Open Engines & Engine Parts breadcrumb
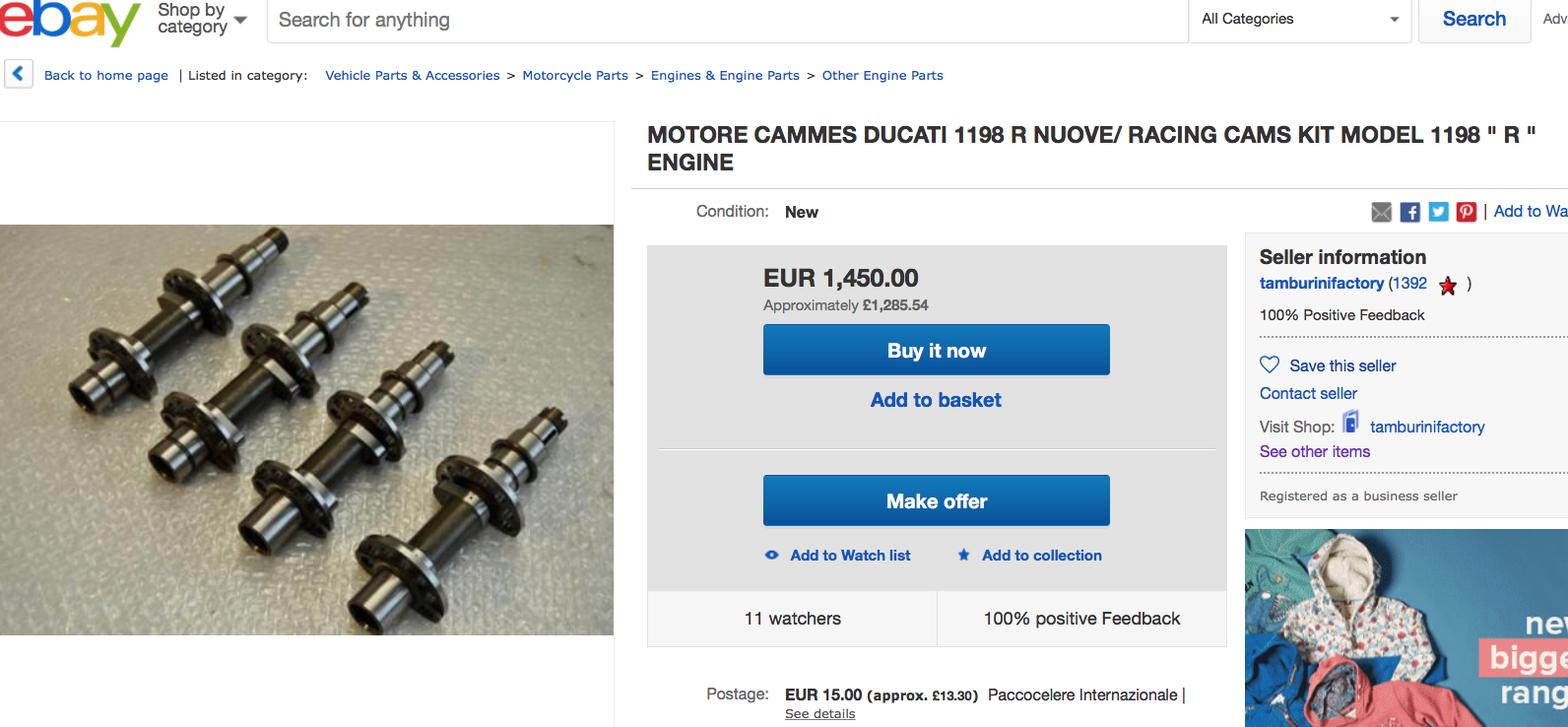 click(x=725, y=76)
